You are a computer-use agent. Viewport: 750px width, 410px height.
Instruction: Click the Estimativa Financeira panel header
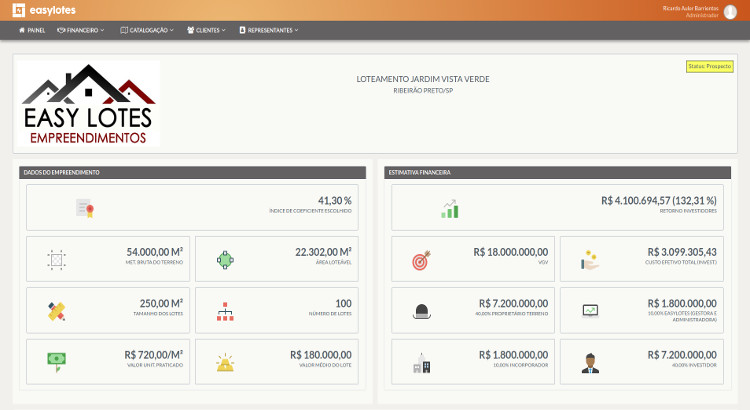(x=557, y=172)
